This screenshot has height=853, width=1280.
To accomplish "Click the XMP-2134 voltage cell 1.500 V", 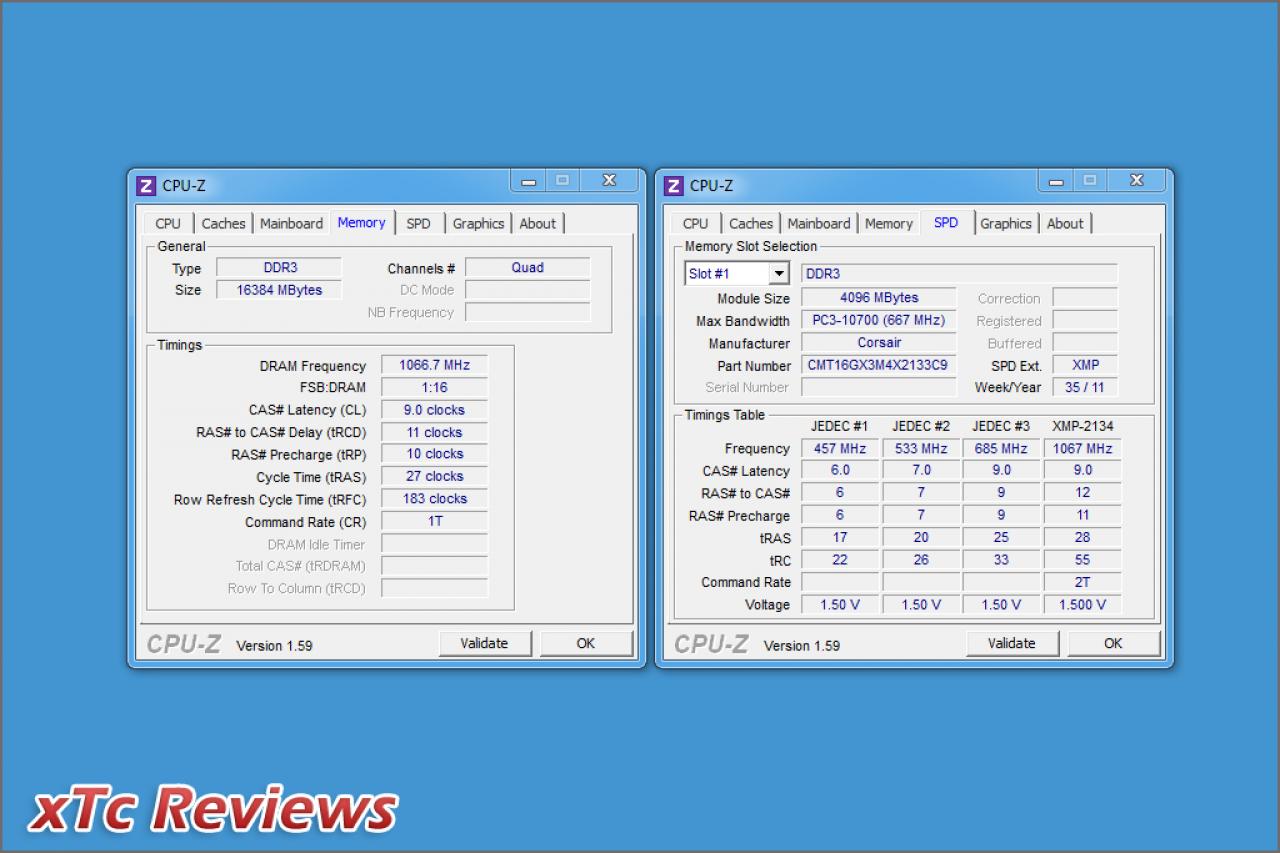I will (1082, 605).
